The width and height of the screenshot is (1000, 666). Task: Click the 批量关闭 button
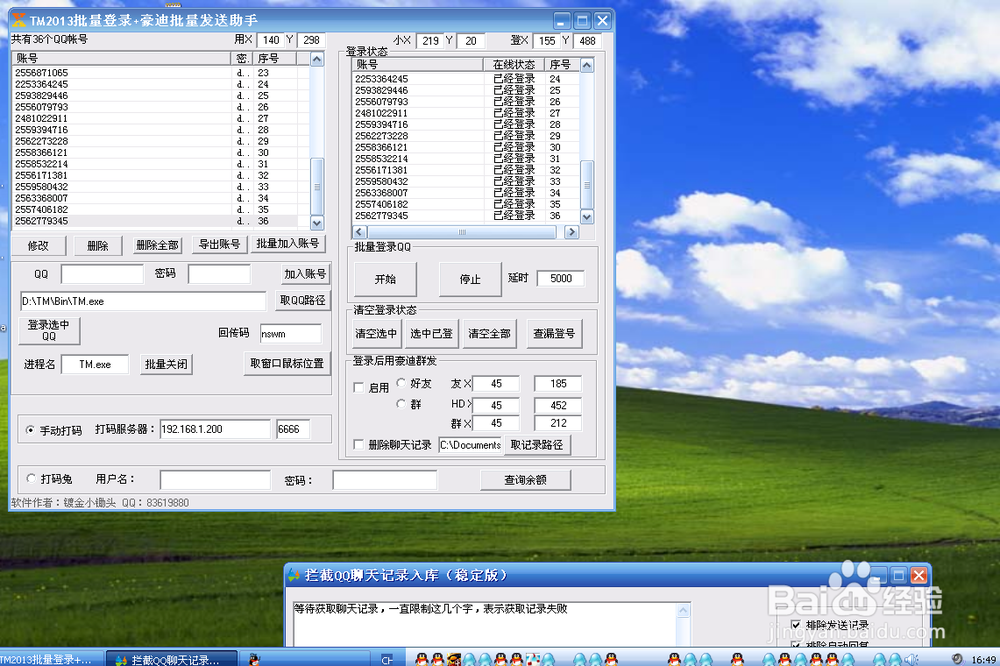(x=166, y=364)
